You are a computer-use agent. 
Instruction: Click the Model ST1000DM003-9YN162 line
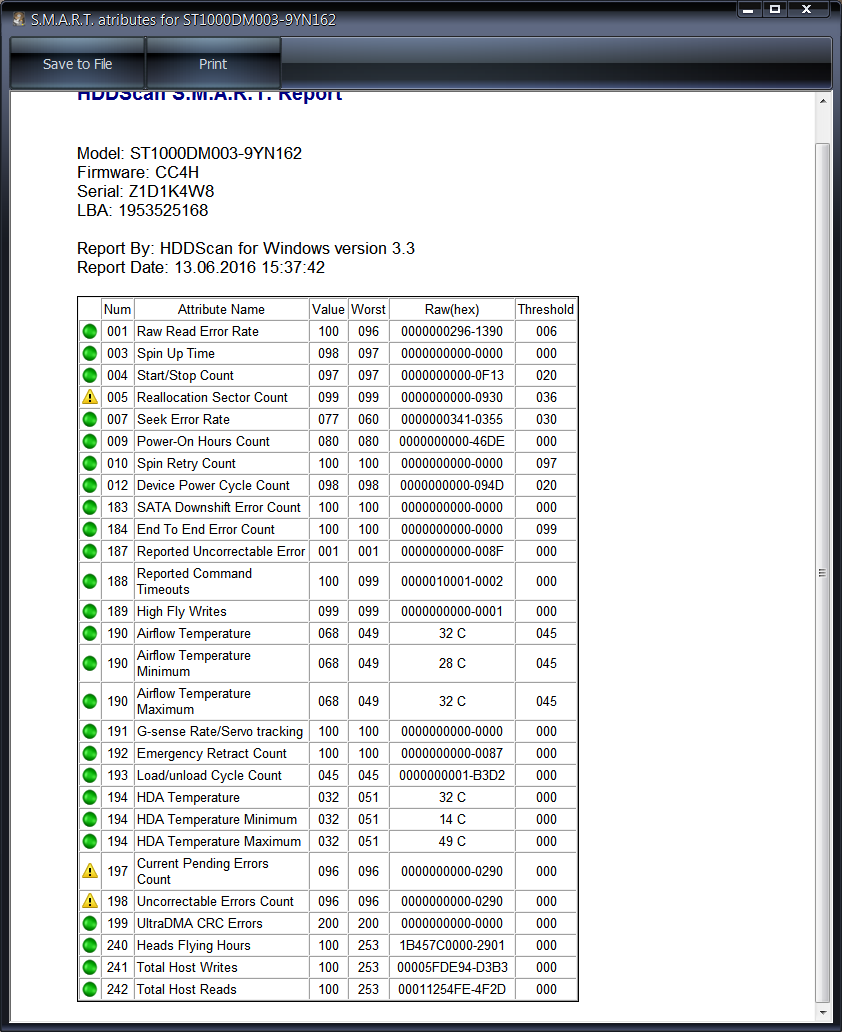pos(190,153)
